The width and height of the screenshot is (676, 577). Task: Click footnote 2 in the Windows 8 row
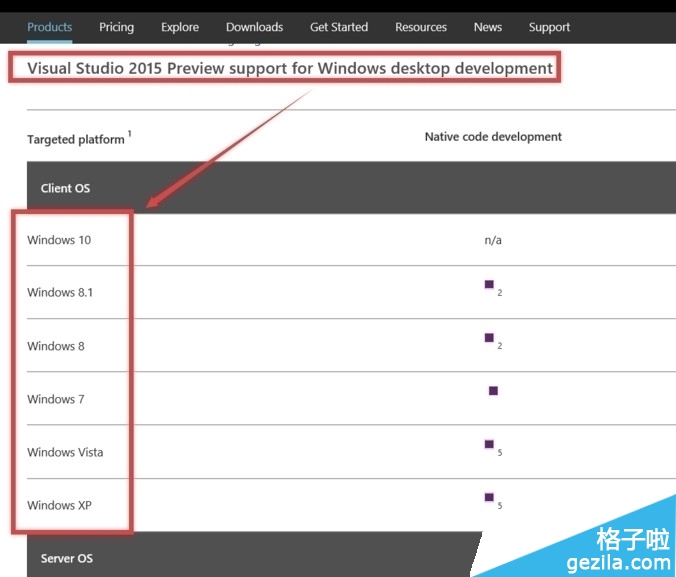click(500, 346)
